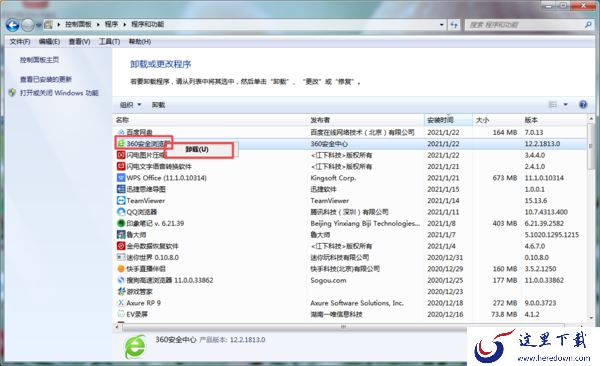Sort by the 发布者 column header
This screenshot has height=366, width=600.
pos(366,120)
